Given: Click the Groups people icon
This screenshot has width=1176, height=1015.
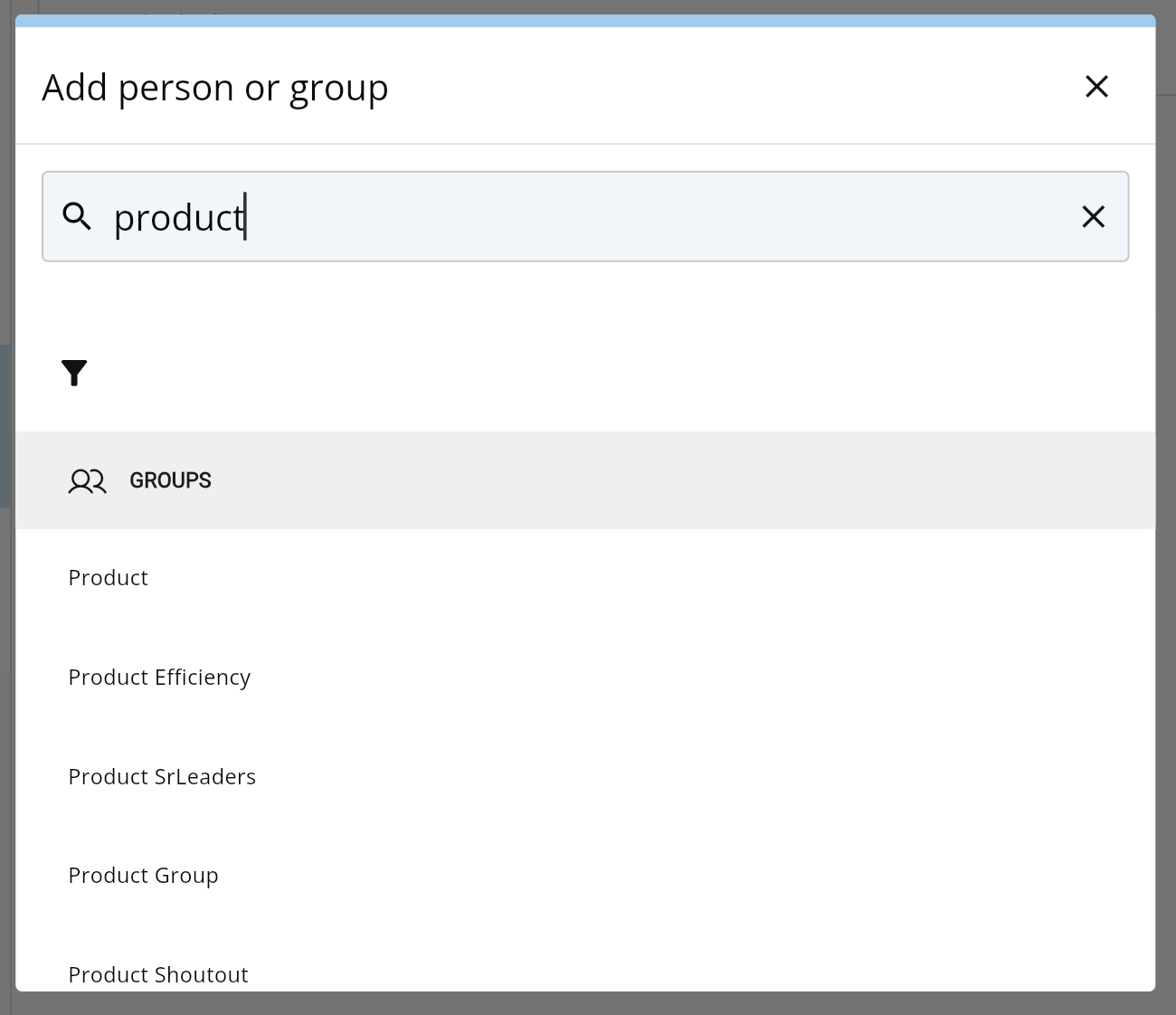Looking at the screenshot, I should click(87, 480).
